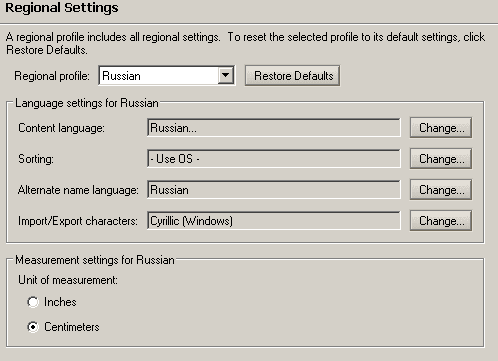Click Change for Content language
This screenshot has height=361, width=498.
[441, 128]
